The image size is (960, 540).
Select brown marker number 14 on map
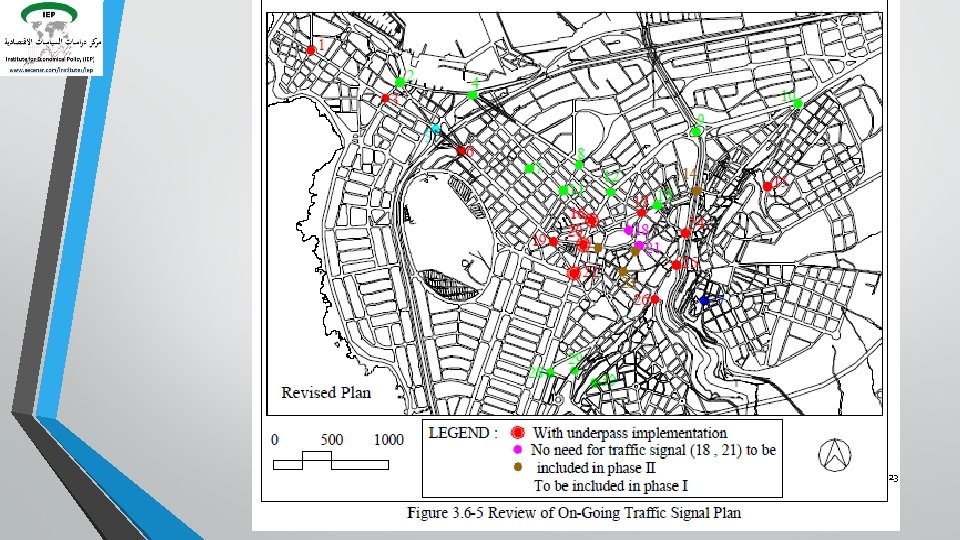[696, 190]
